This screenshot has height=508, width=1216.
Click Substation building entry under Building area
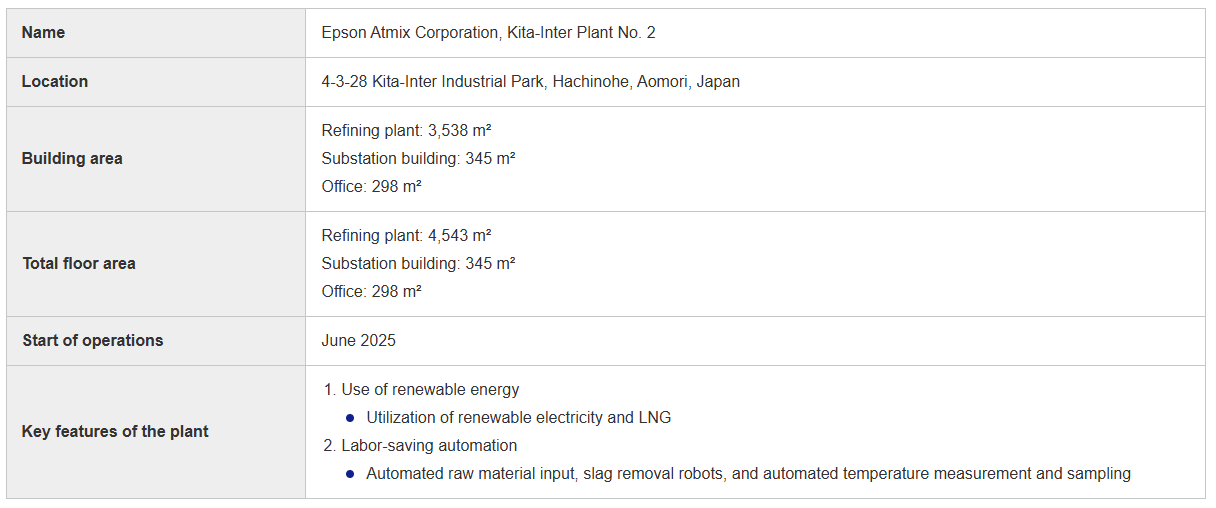pyautogui.click(x=418, y=159)
